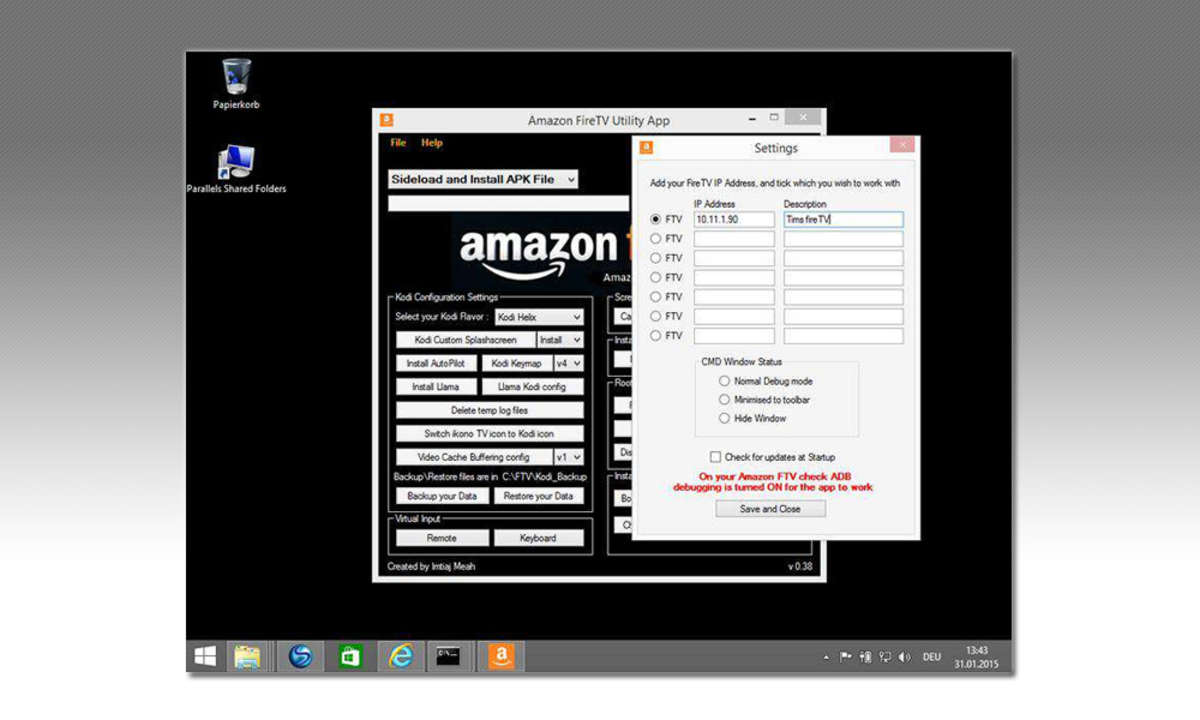Open the Windows Store taskbar icon
The height and width of the screenshot is (720, 1200).
350,656
